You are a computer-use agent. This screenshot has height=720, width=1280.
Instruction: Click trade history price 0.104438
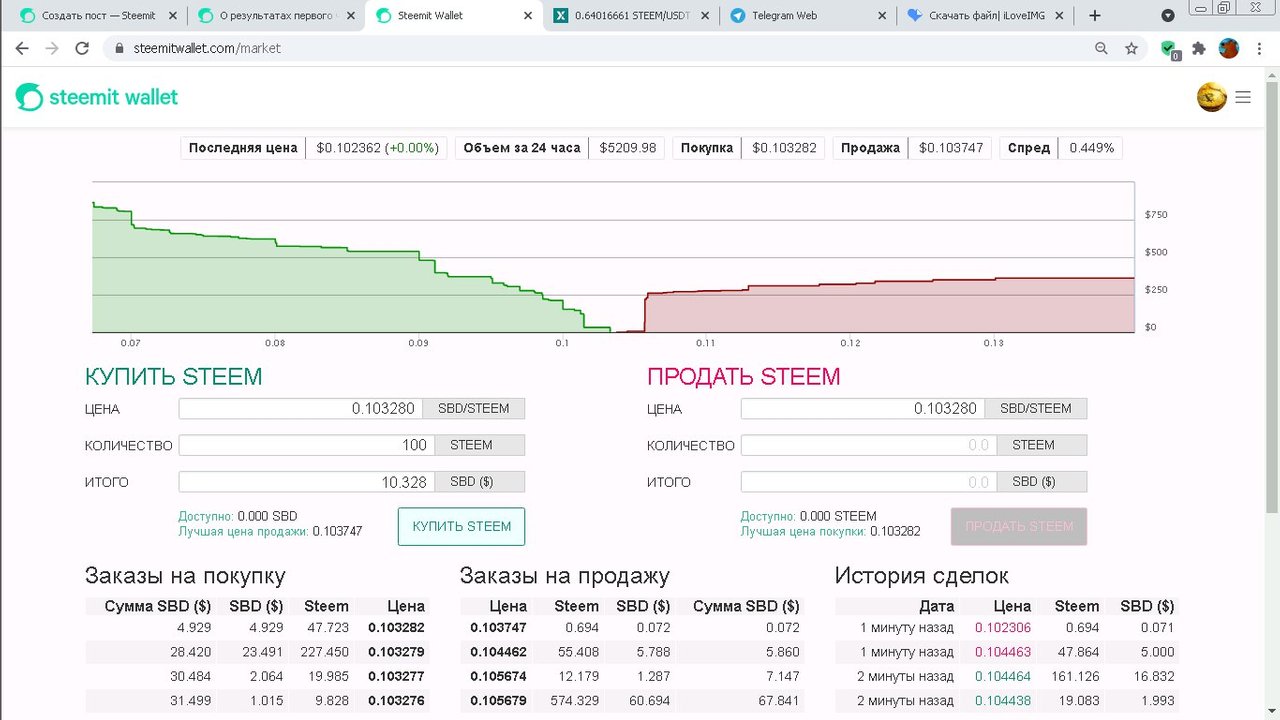click(1003, 700)
